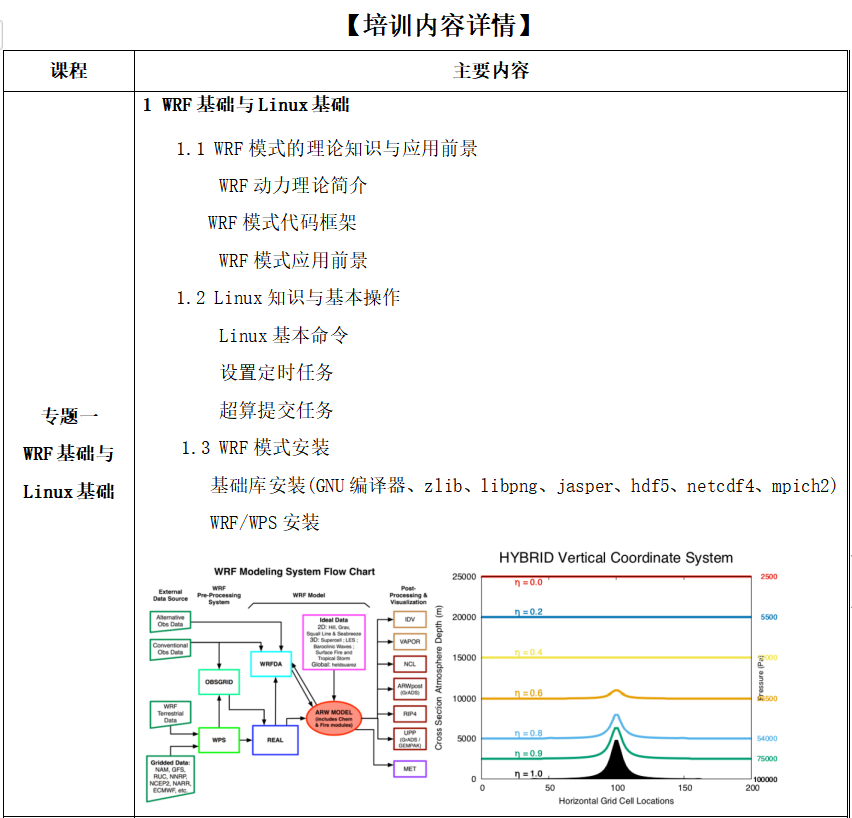Click the NCL output box
Viewport: 852px width, 818px height.
[x=410, y=664]
